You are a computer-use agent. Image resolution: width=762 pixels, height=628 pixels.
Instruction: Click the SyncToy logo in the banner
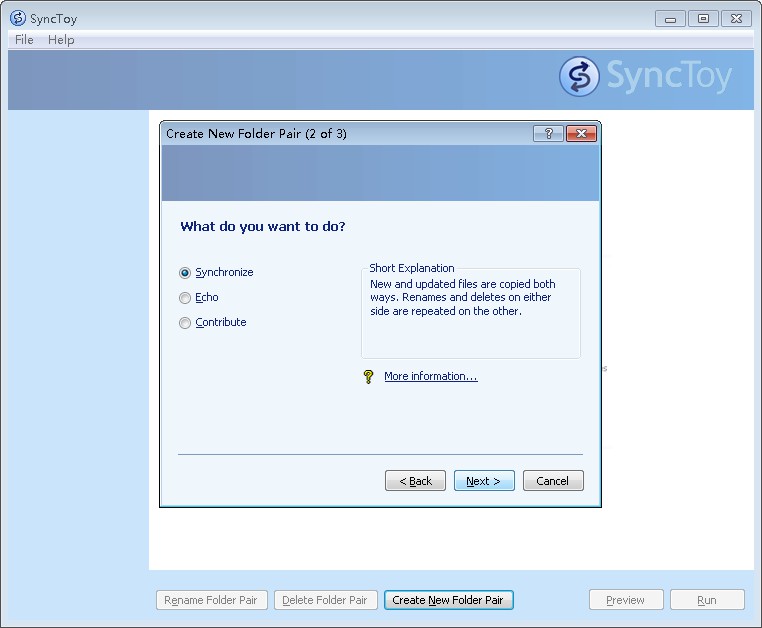[645, 76]
